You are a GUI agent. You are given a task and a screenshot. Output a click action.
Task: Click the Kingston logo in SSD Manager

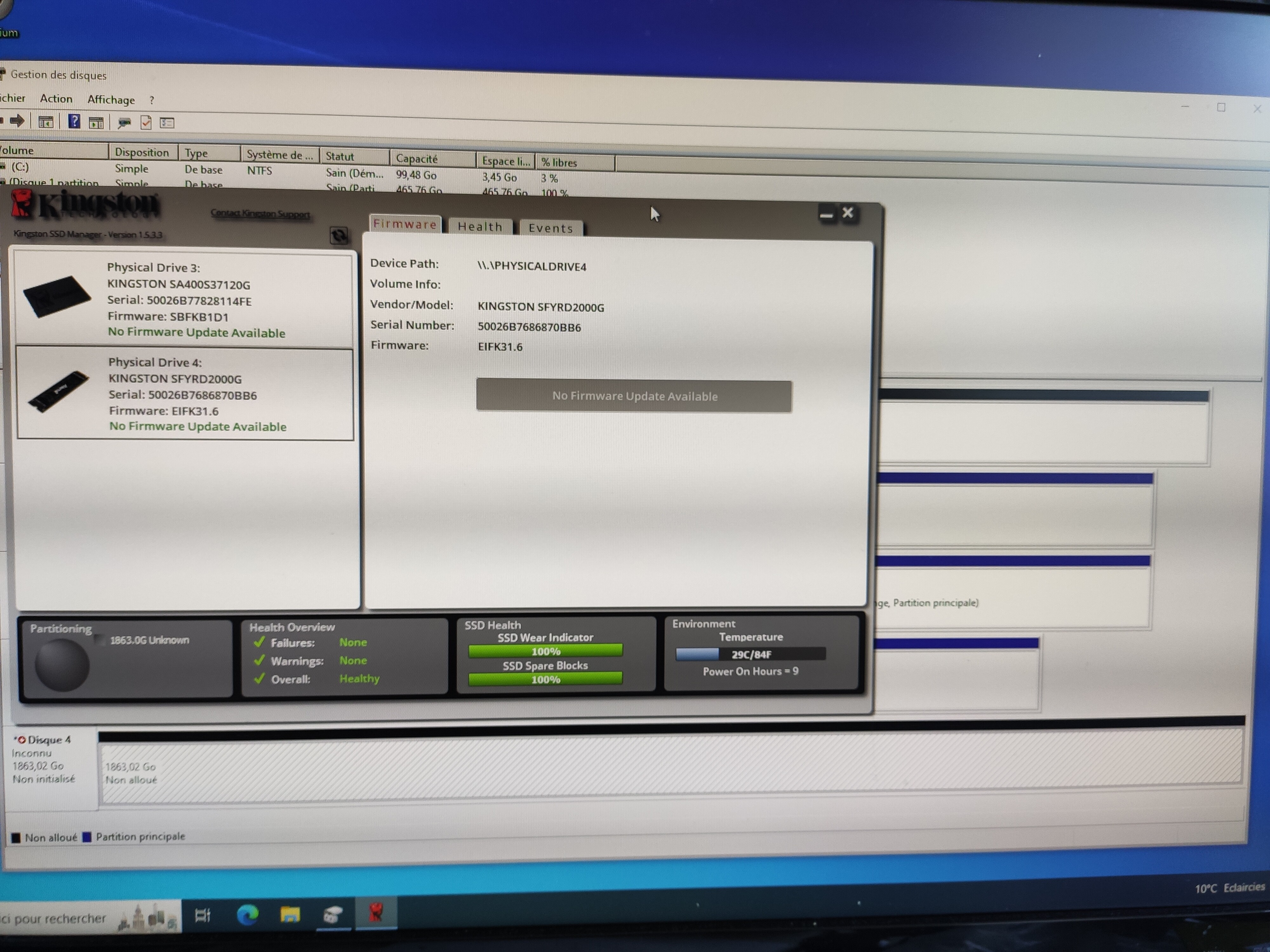pos(85,205)
